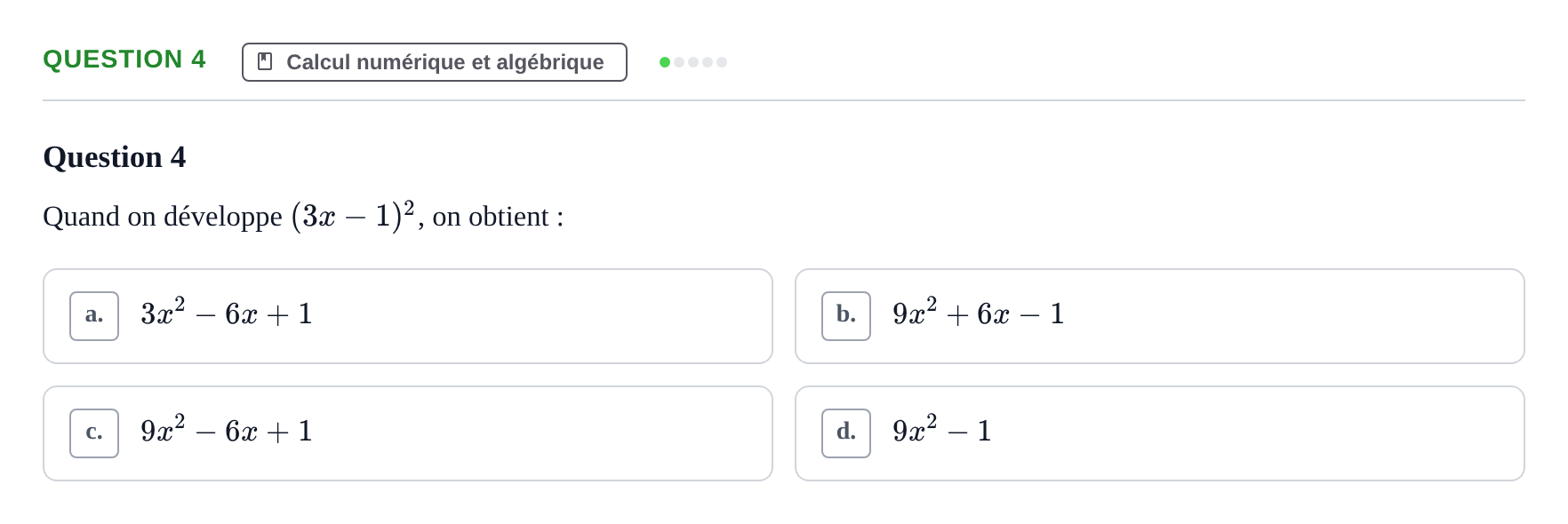Choose answer 3x² − 6x + 1

pyautogui.click(x=408, y=316)
